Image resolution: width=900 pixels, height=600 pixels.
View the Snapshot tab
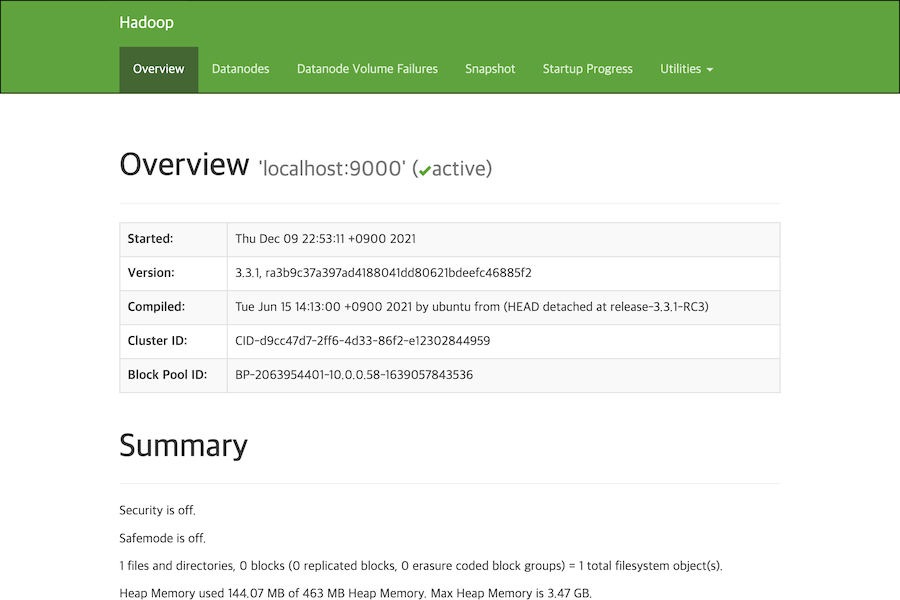[490, 69]
